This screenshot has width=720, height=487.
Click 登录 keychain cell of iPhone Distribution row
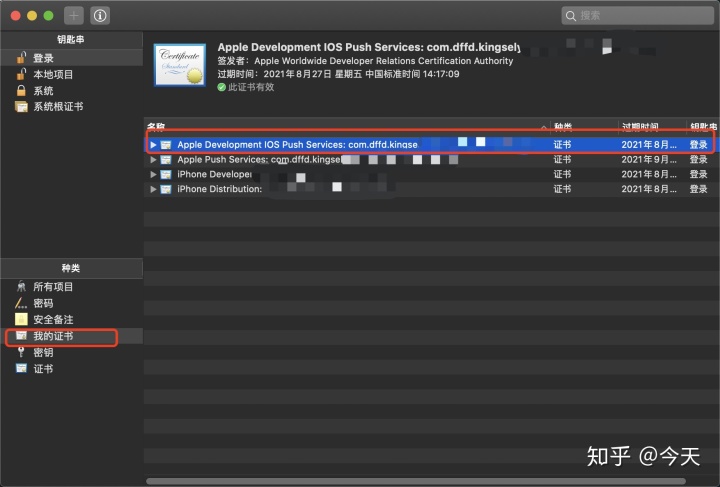click(x=698, y=189)
